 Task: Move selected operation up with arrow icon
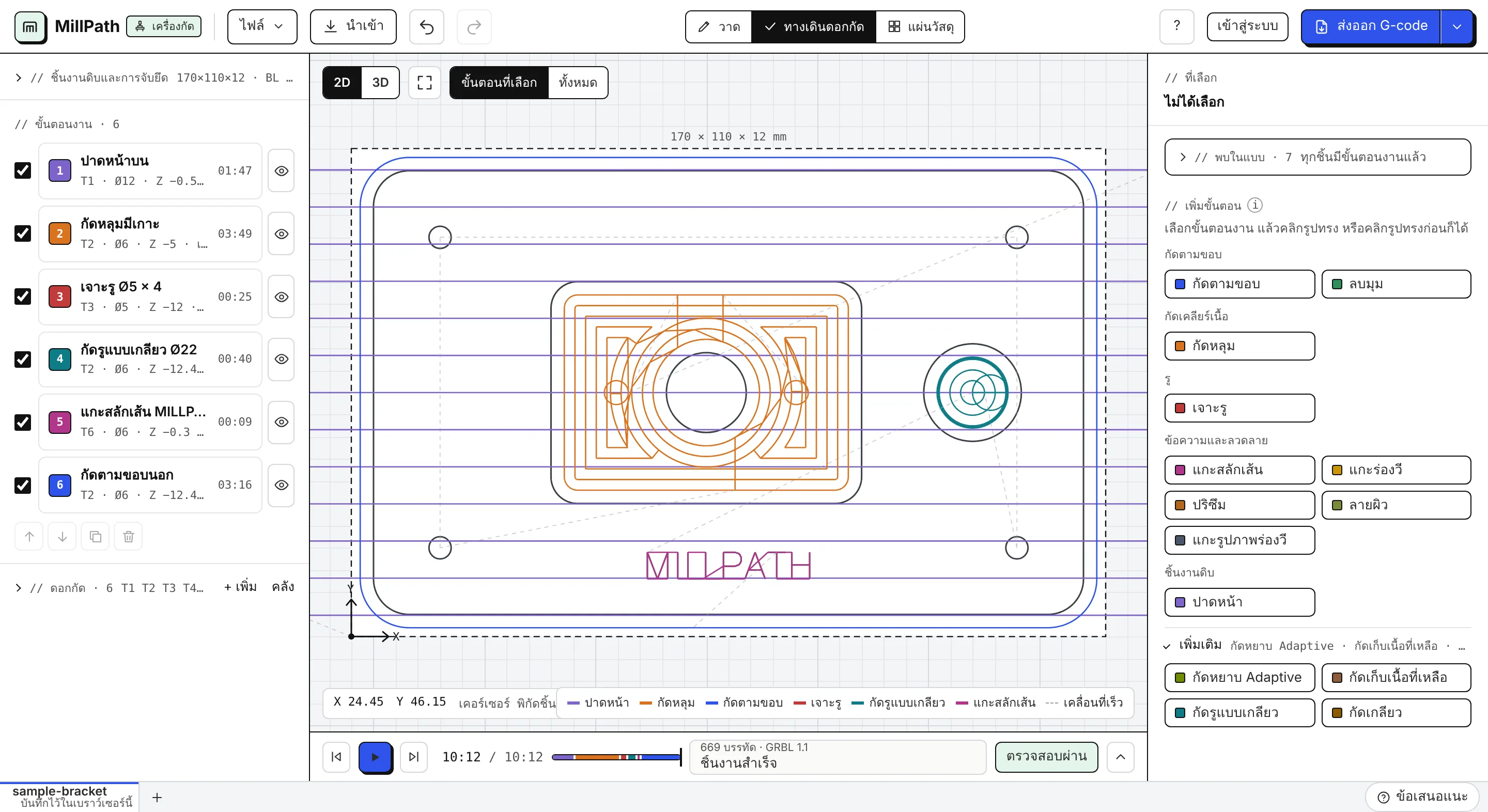click(29, 537)
